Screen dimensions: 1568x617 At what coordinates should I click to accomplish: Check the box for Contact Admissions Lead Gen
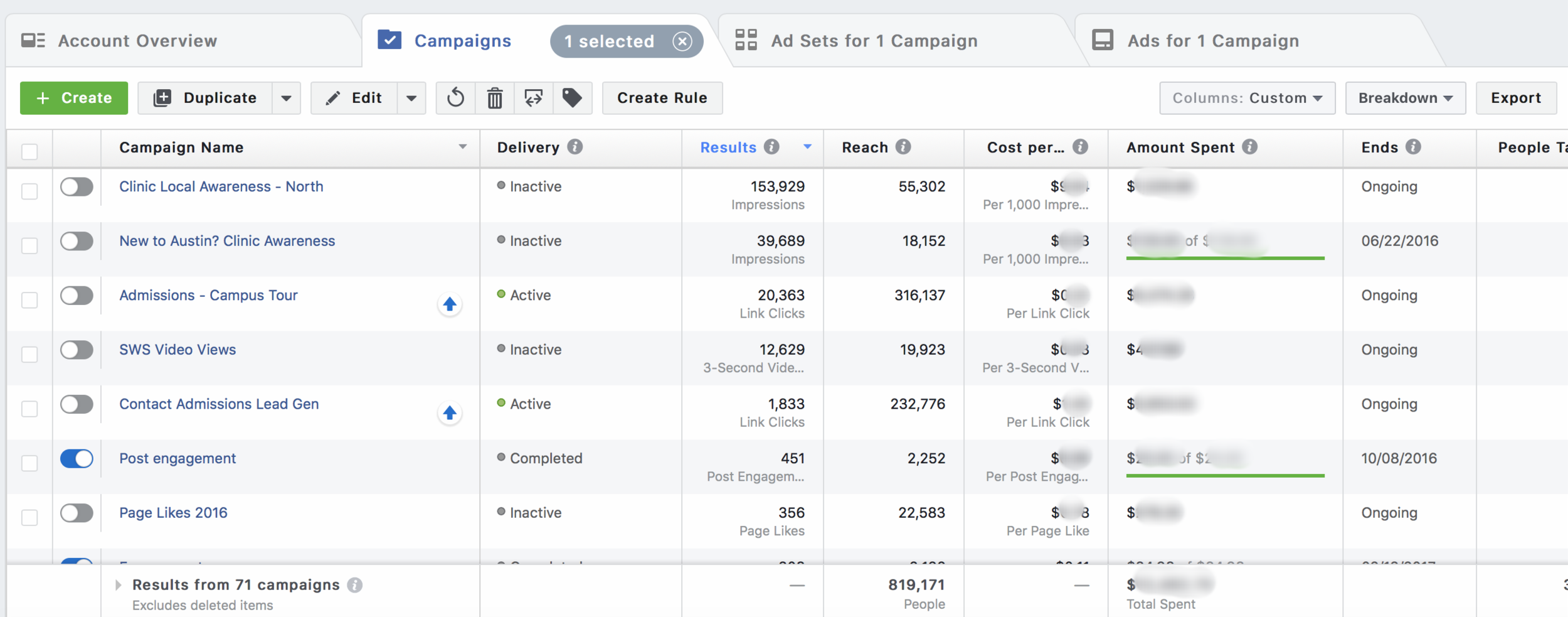[x=29, y=409]
